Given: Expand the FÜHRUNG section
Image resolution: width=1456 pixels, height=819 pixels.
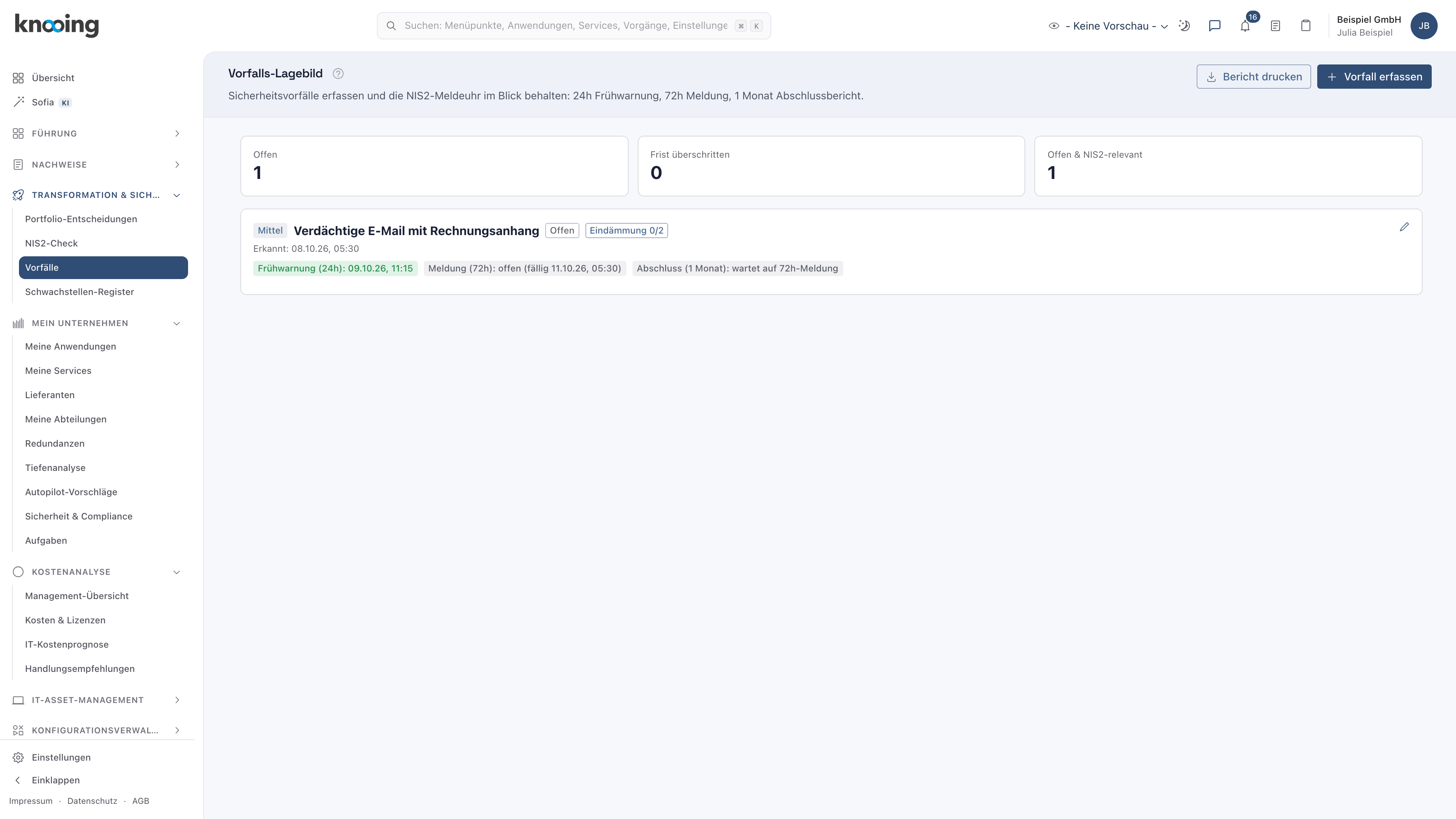Looking at the screenshot, I should pos(97,133).
